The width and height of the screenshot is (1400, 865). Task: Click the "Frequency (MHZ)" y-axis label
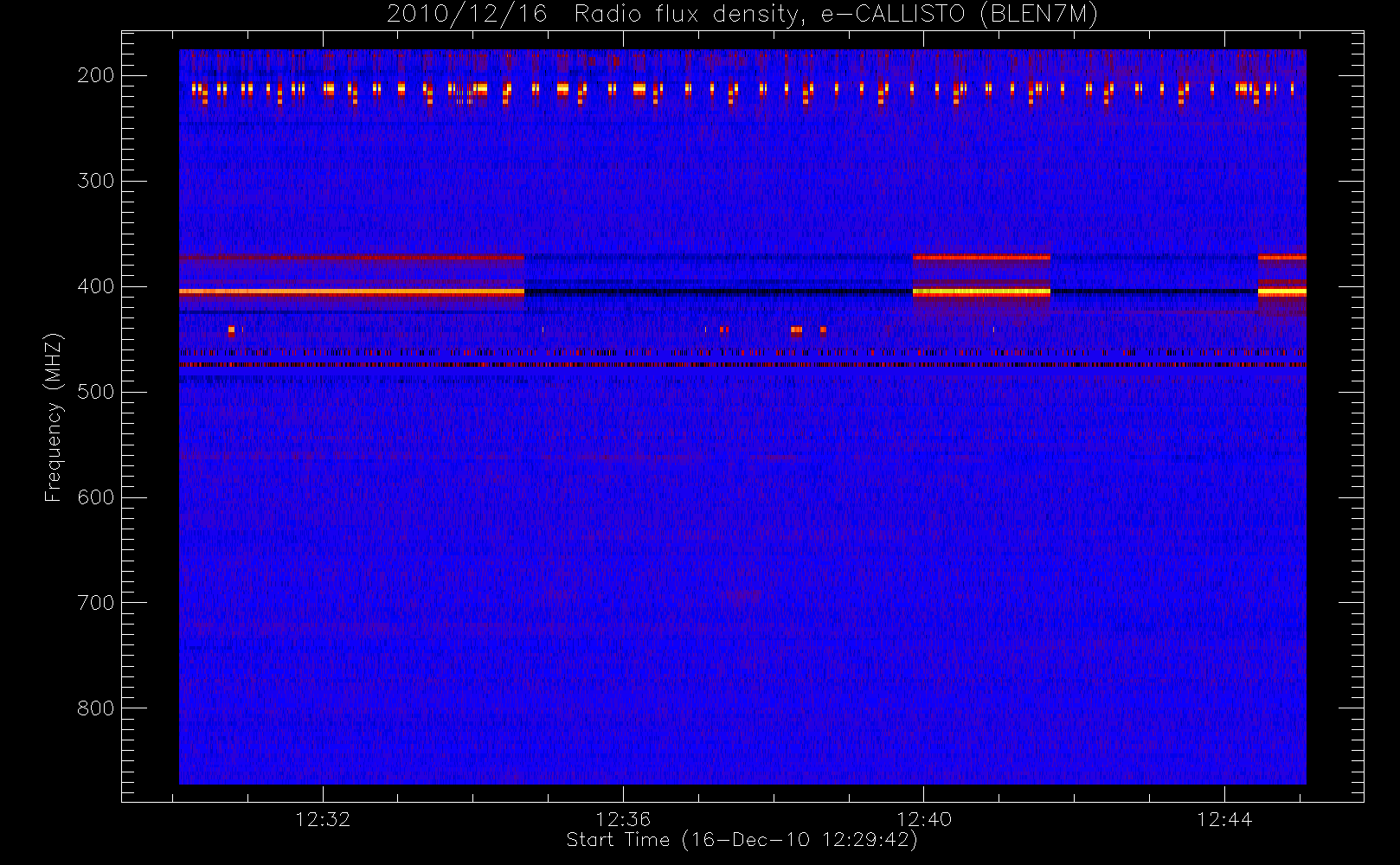54,417
